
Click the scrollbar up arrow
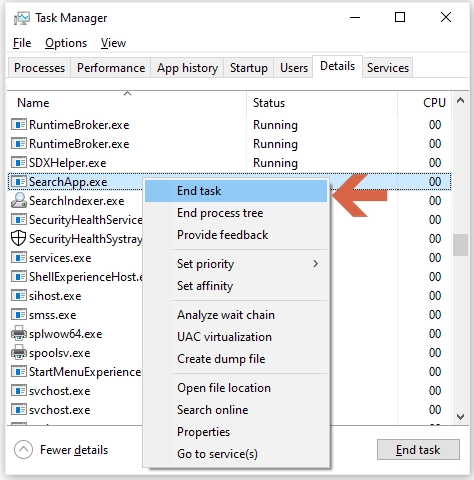coord(460,100)
